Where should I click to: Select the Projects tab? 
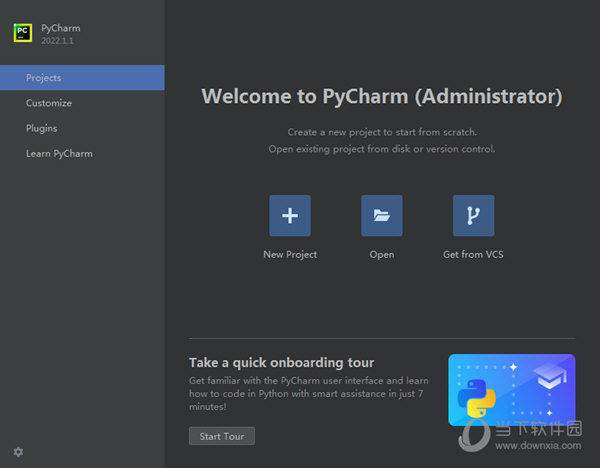(x=82, y=78)
